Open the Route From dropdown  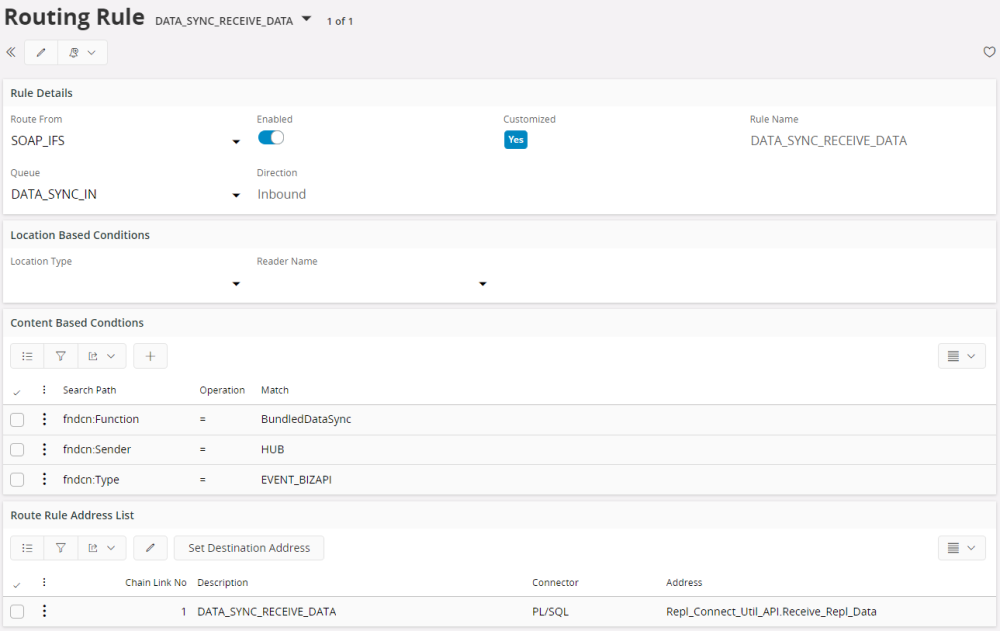[x=236, y=142]
